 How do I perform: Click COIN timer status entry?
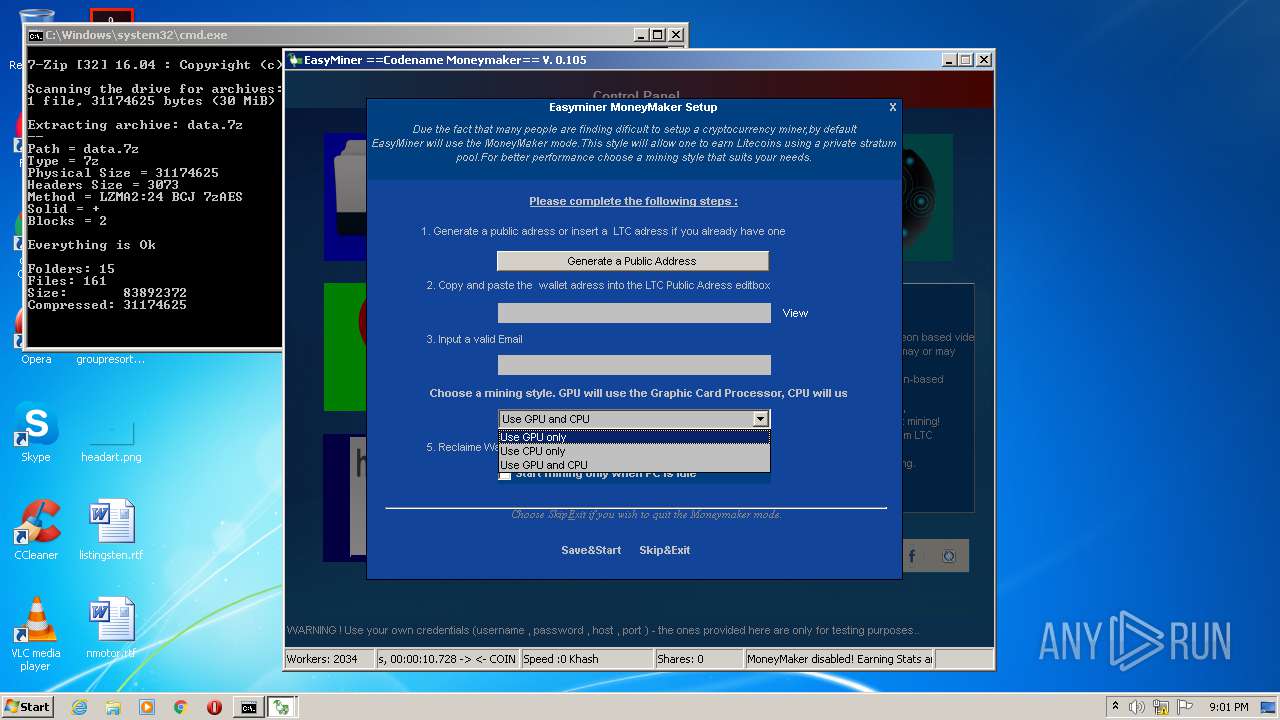pos(447,659)
